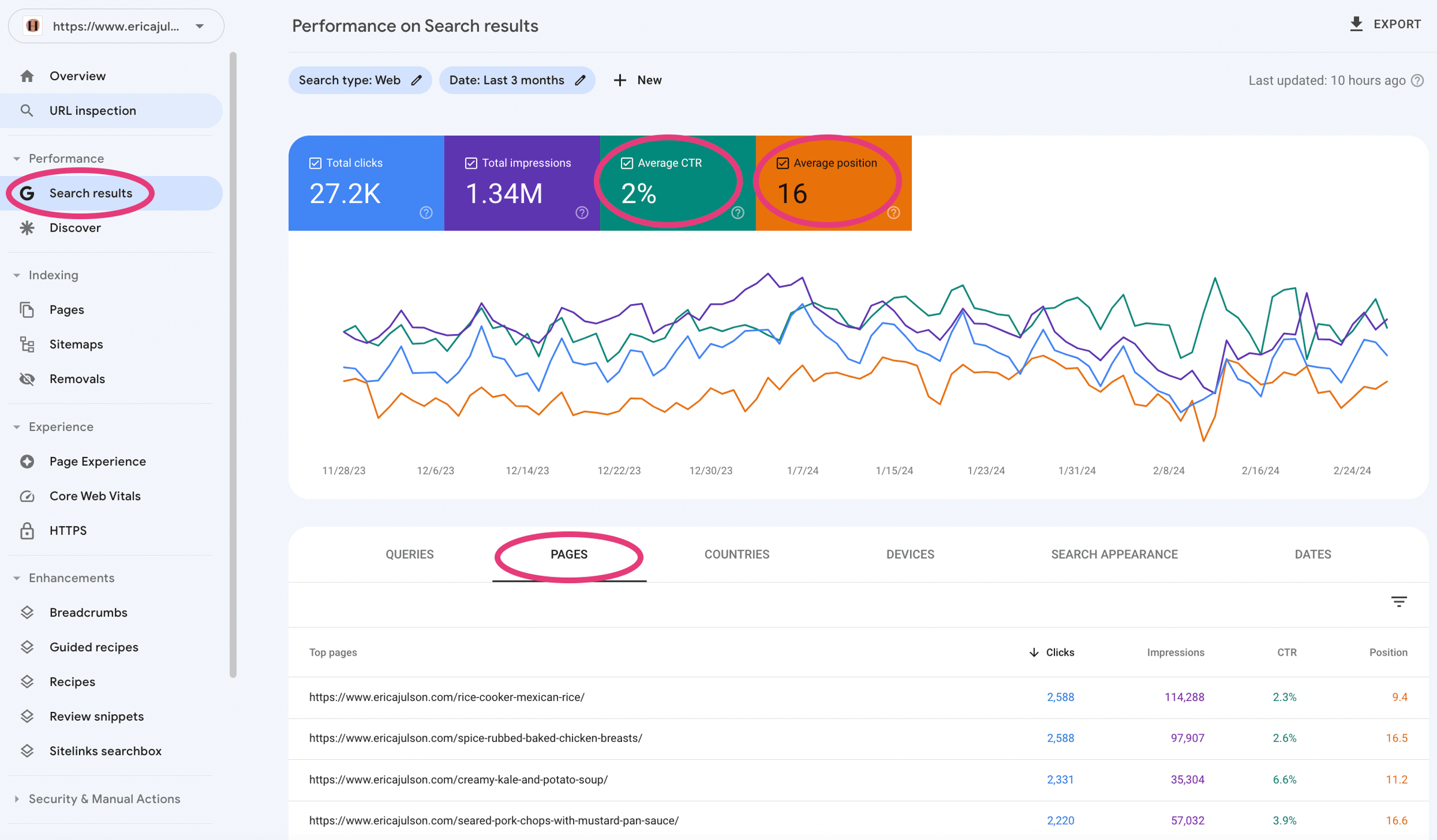Open Total clicks help question icon
This screenshot has width=1437, height=840.
coord(426,213)
